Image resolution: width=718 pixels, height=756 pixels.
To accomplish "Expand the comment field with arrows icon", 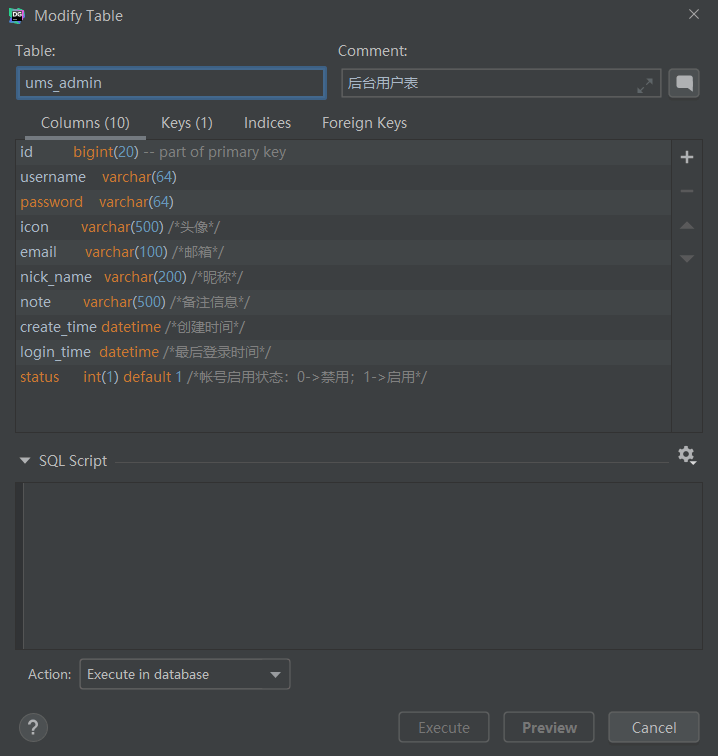I will (645, 85).
